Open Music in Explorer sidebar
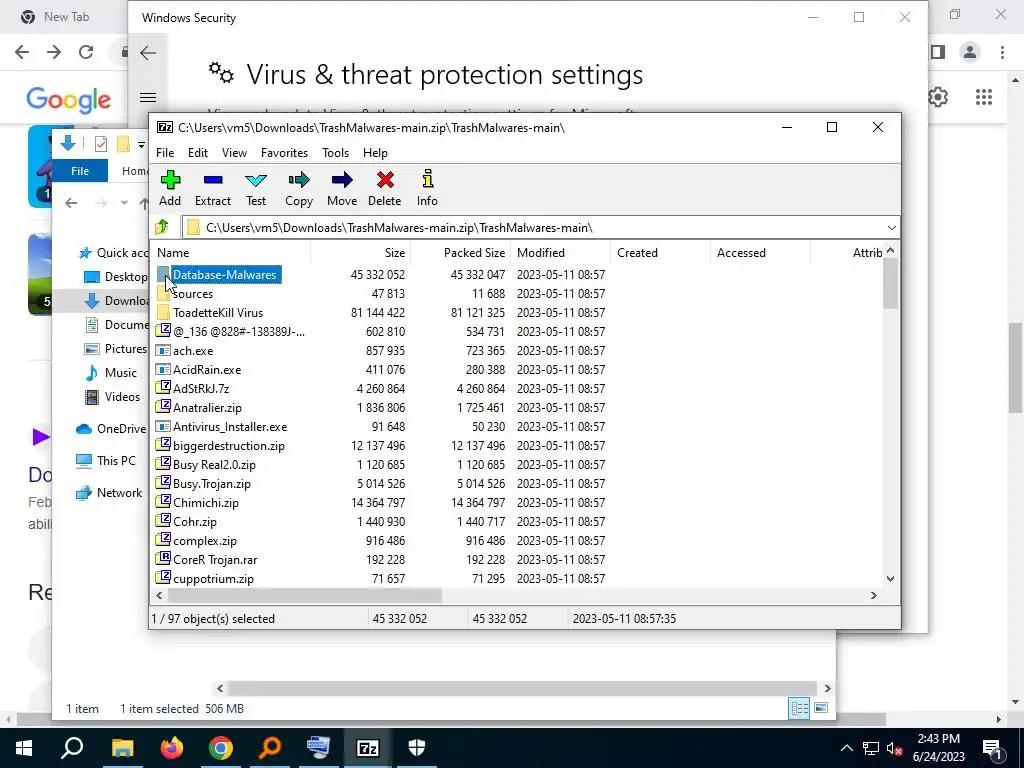This screenshot has width=1024, height=768. coord(112,373)
